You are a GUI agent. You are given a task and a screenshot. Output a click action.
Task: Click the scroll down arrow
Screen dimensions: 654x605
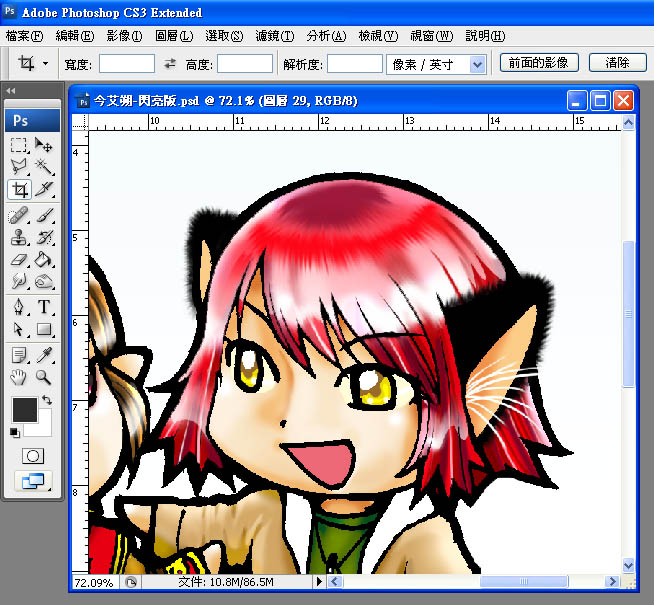pos(628,565)
